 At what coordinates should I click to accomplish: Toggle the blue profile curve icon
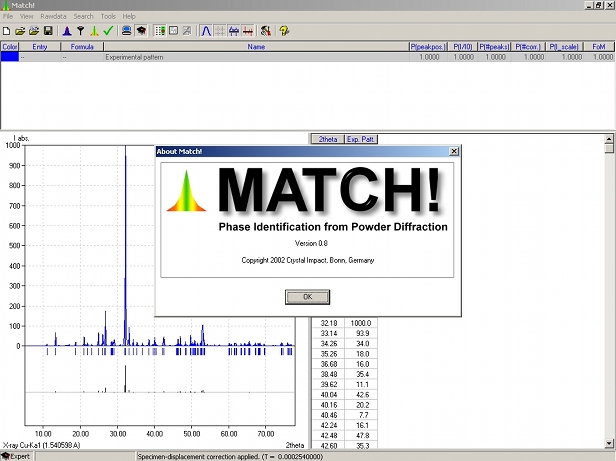click(206, 31)
